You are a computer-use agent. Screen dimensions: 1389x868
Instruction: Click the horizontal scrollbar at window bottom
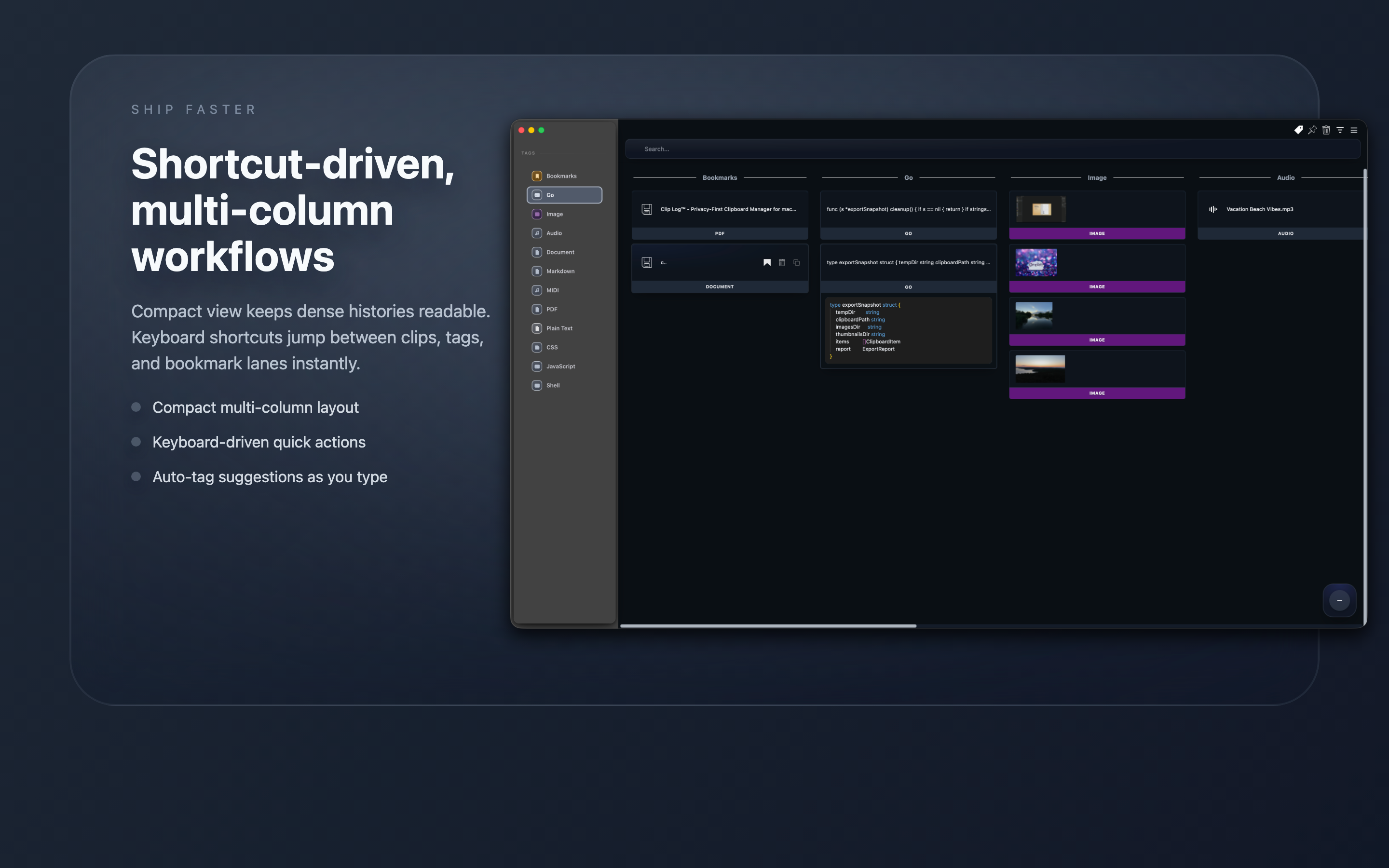pos(768,626)
